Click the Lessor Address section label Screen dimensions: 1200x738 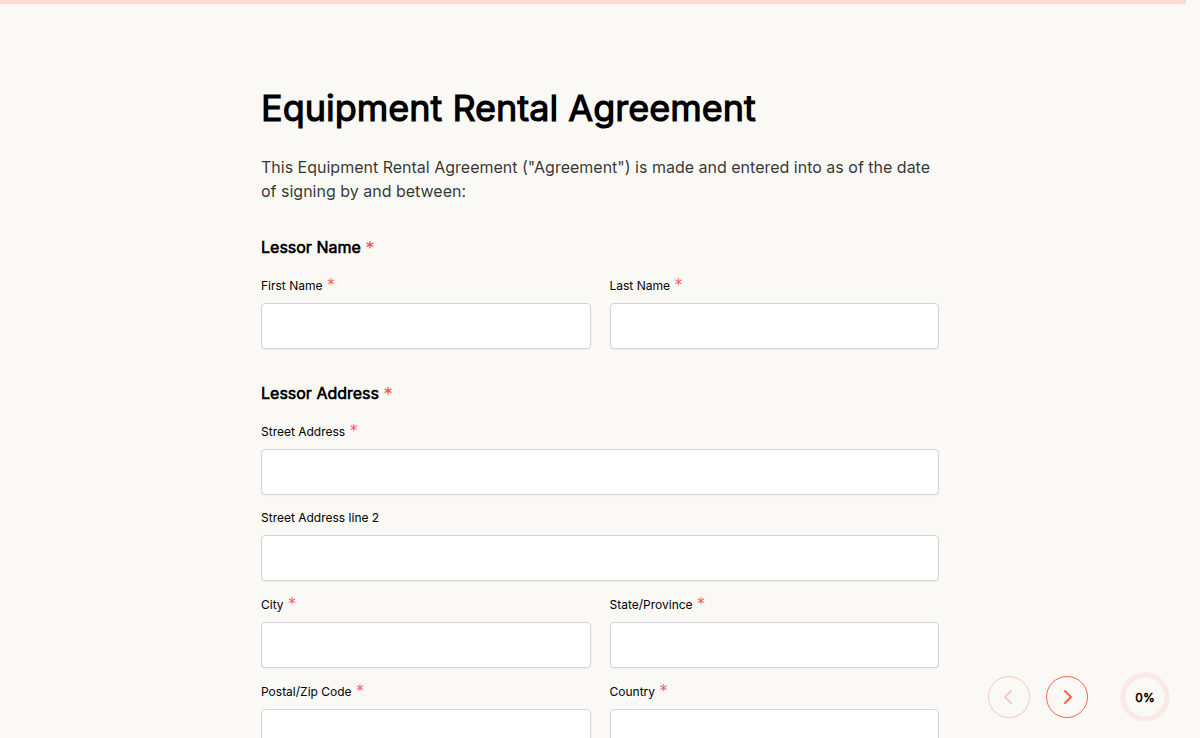pyautogui.click(x=319, y=393)
